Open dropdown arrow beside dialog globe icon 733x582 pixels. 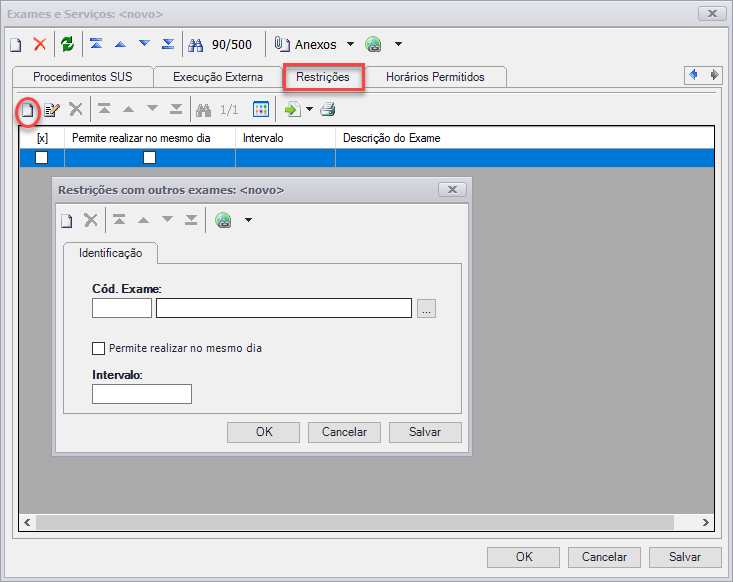249,220
